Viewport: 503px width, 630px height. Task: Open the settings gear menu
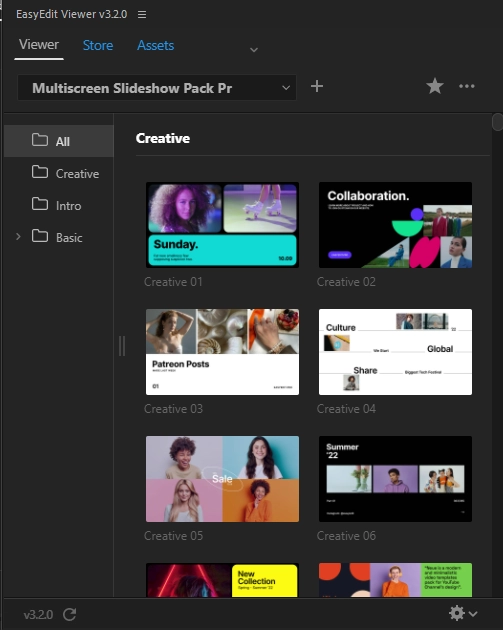(457, 613)
